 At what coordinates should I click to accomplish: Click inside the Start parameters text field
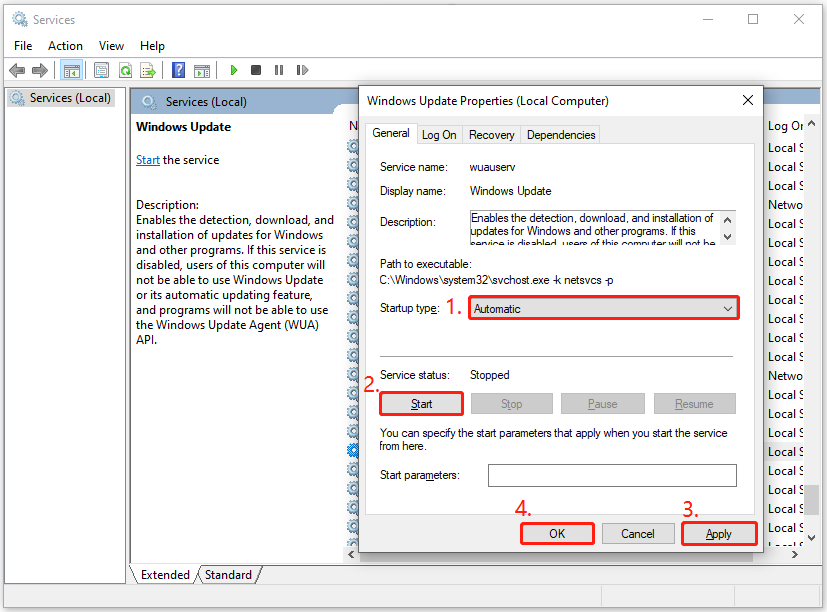pyautogui.click(x=612, y=475)
